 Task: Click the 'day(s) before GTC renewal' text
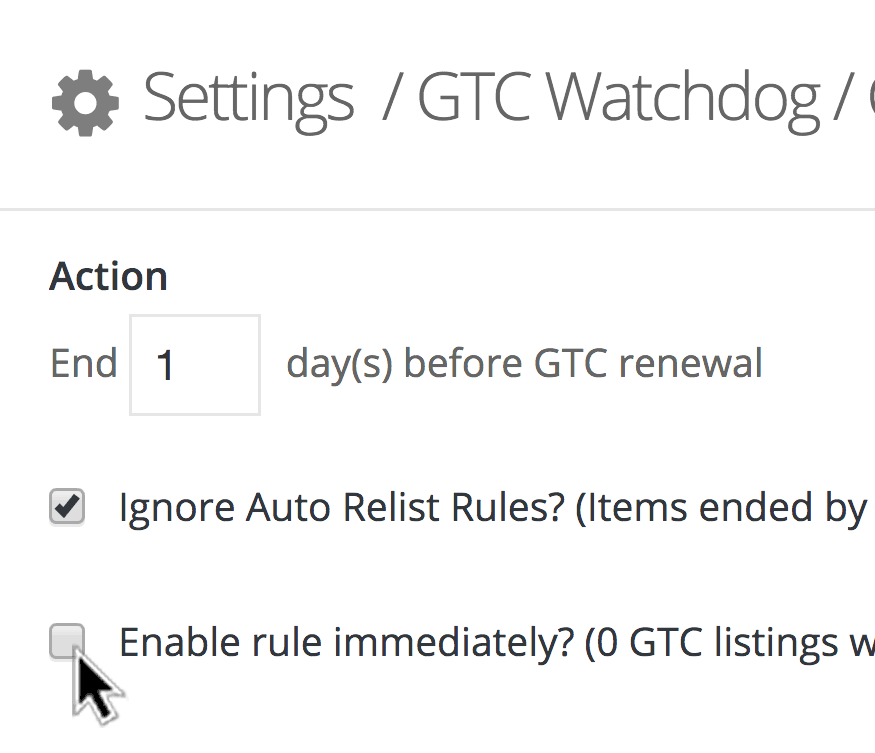[524, 364]
